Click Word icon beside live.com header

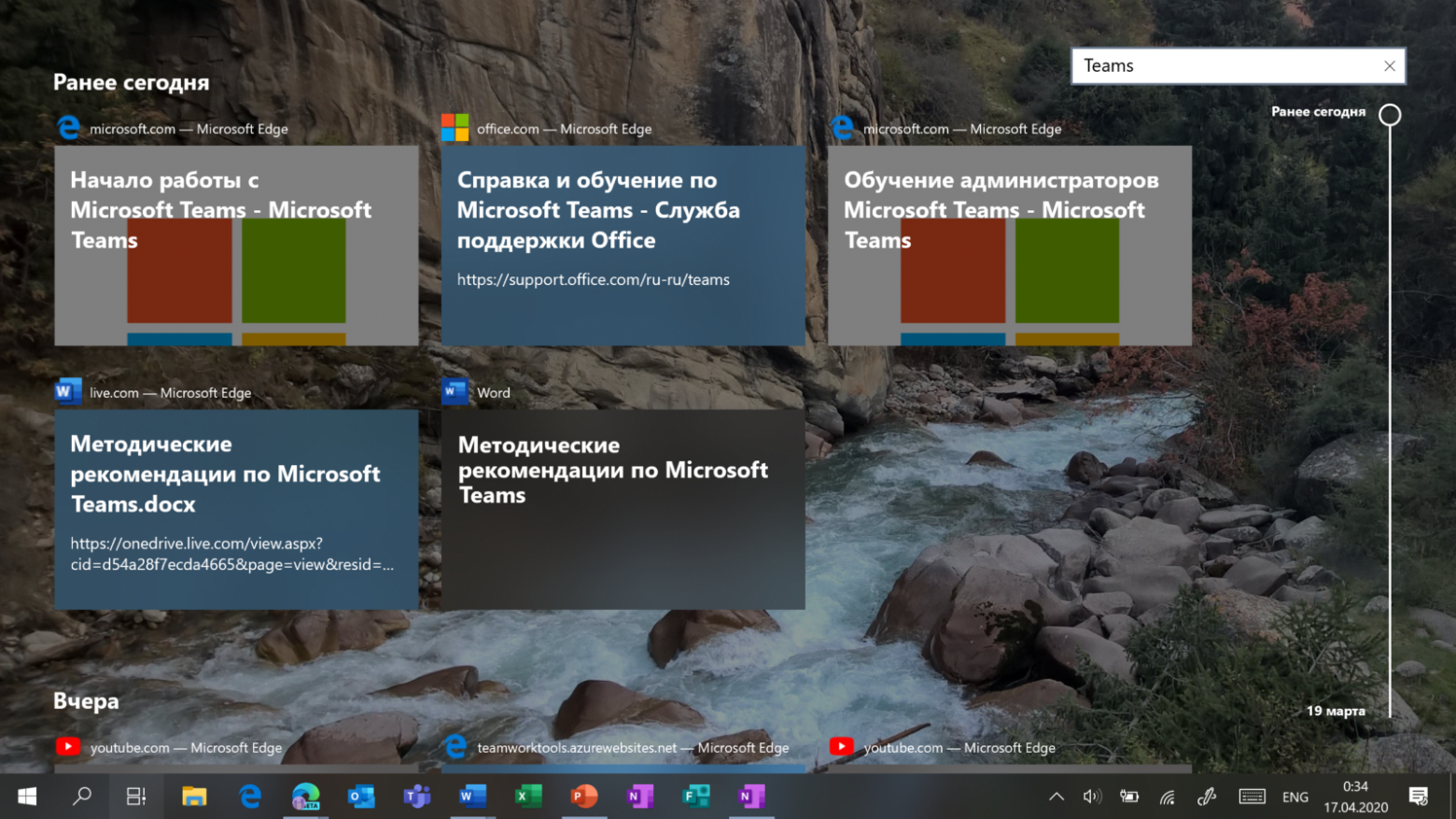(x=68, y=392)
